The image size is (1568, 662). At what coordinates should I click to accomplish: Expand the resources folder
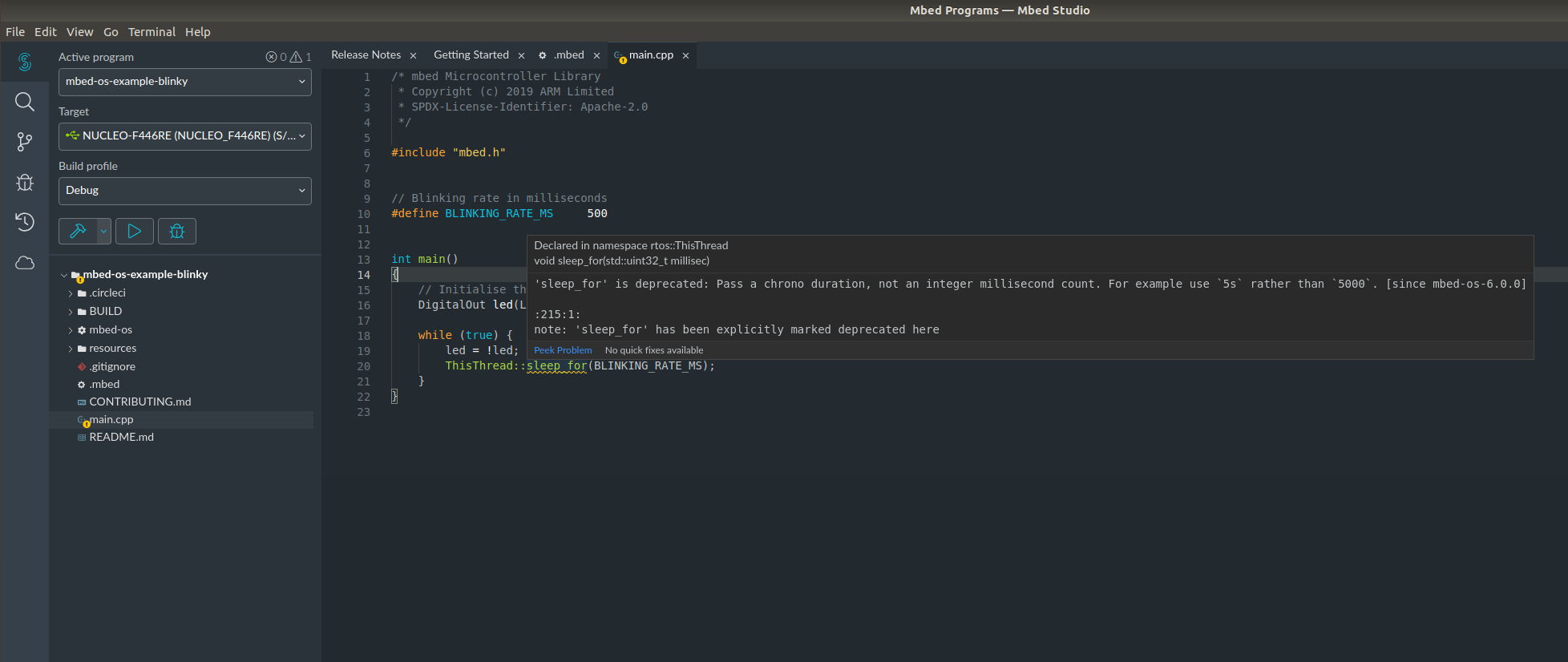pyautogui.click(x=112, y=348)
